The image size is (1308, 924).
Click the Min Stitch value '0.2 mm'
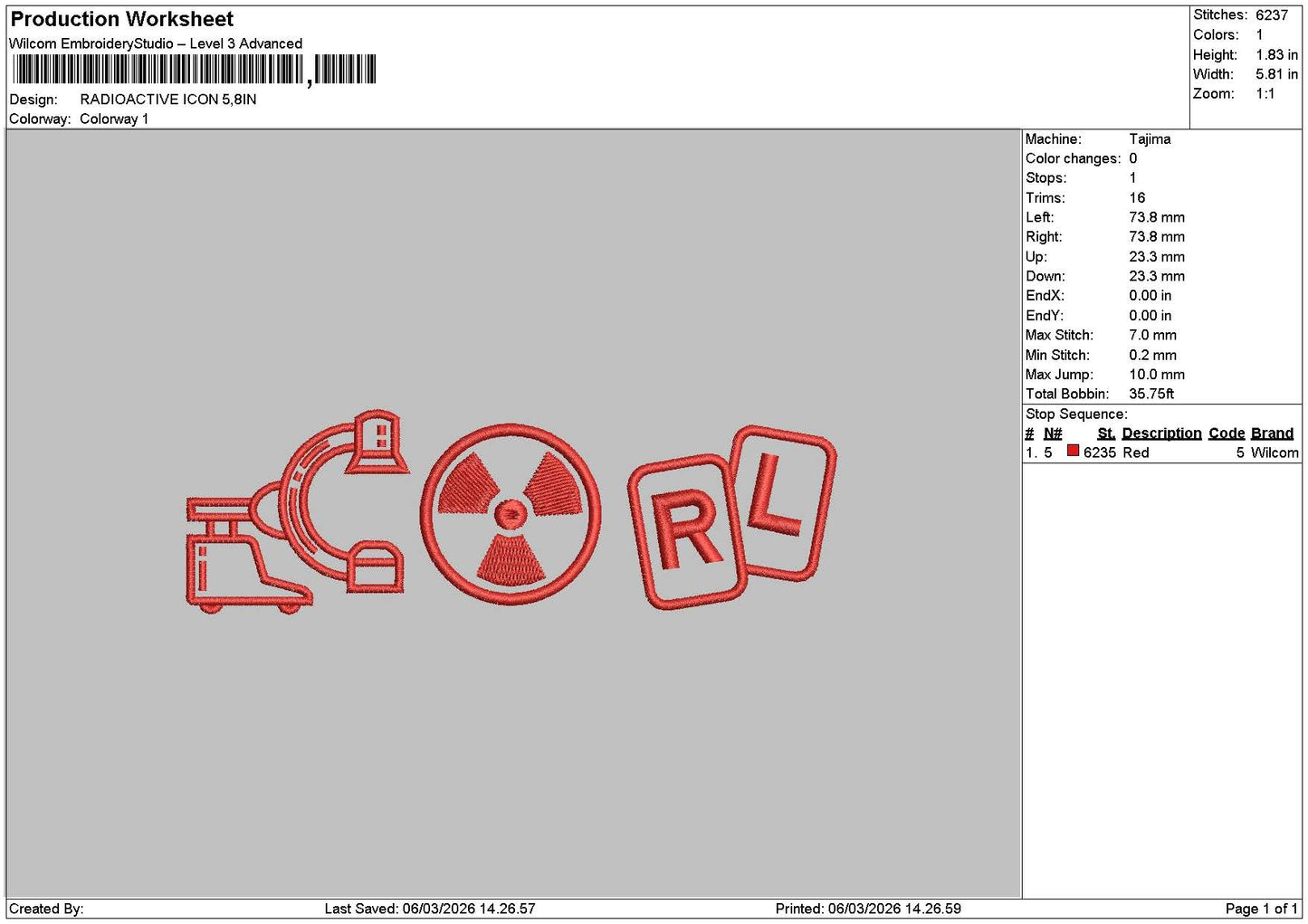[x=1152, y=355]
